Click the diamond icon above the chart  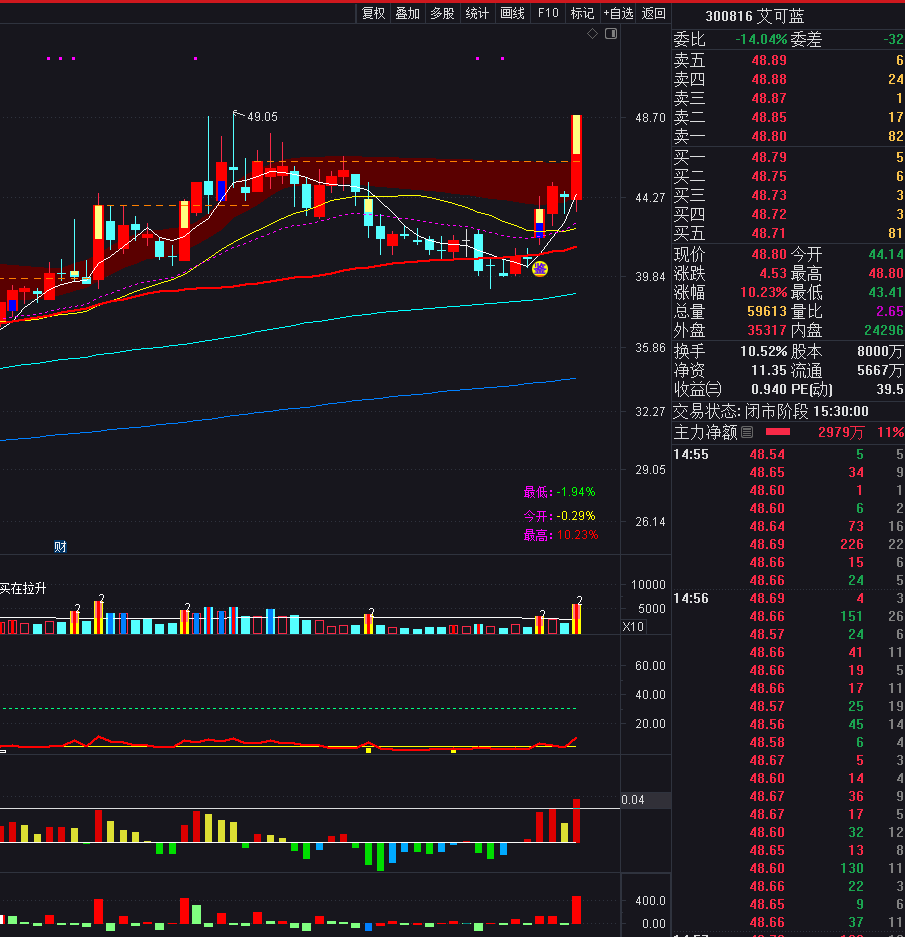pos(592,34)
